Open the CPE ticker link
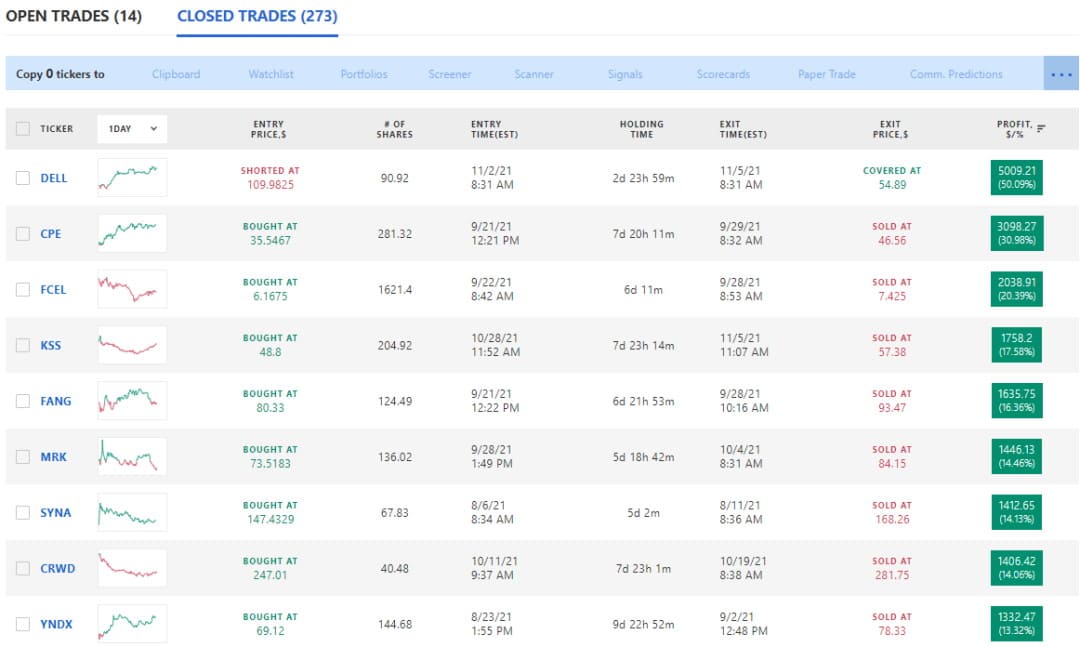 tap(51, 234)
